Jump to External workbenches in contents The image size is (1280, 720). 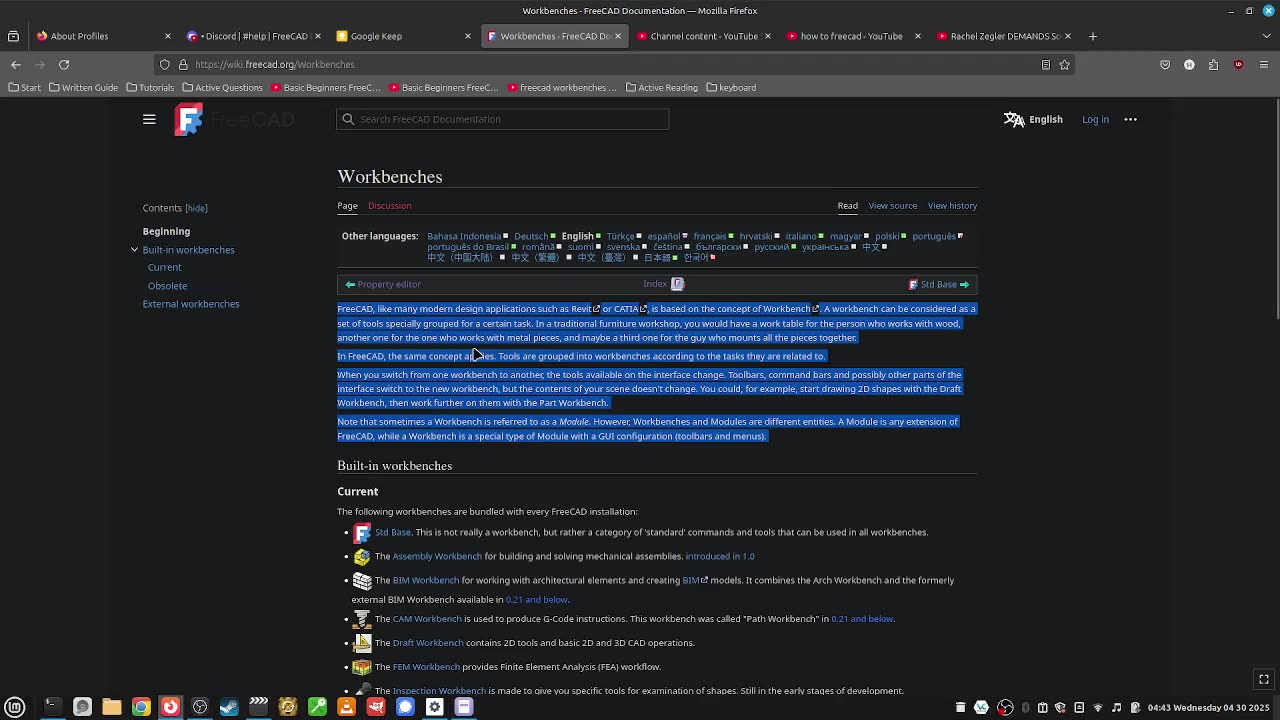pyautogui.click(x=191, y=304)
